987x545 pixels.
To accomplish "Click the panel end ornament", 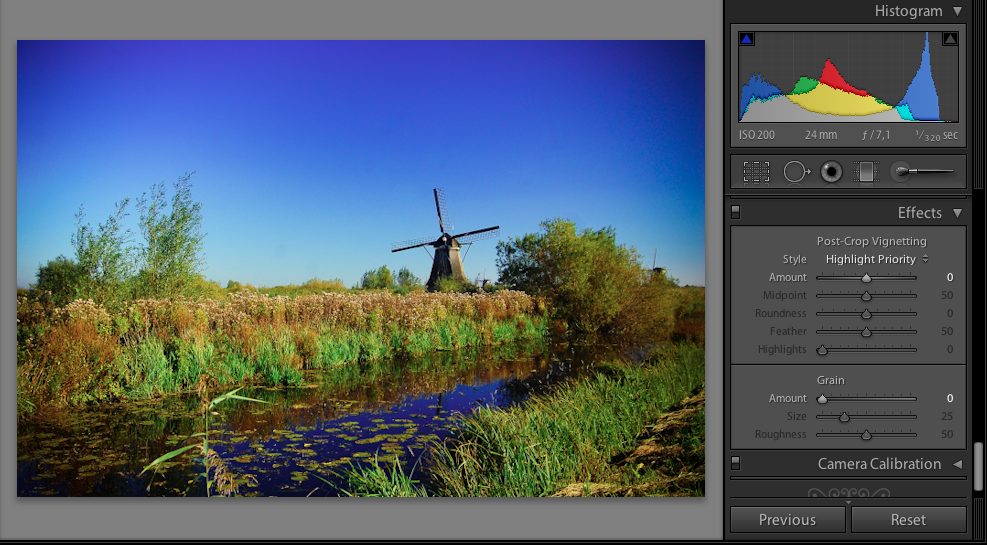I will [849, 493].
